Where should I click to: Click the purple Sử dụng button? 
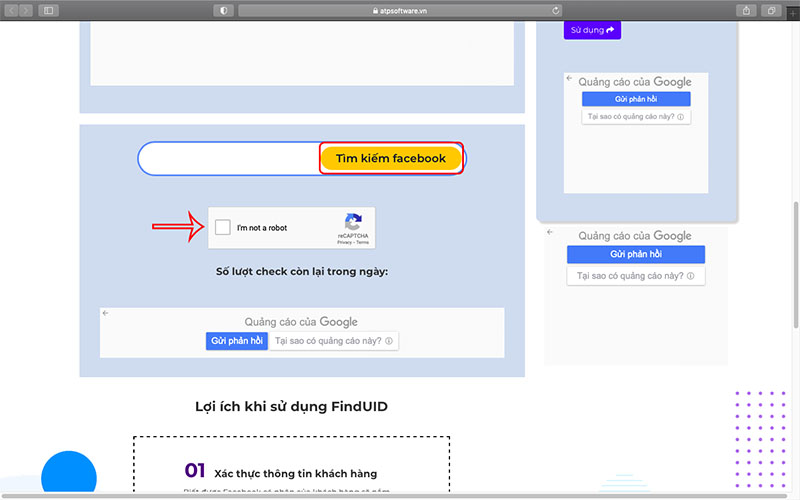click(592, 30)
